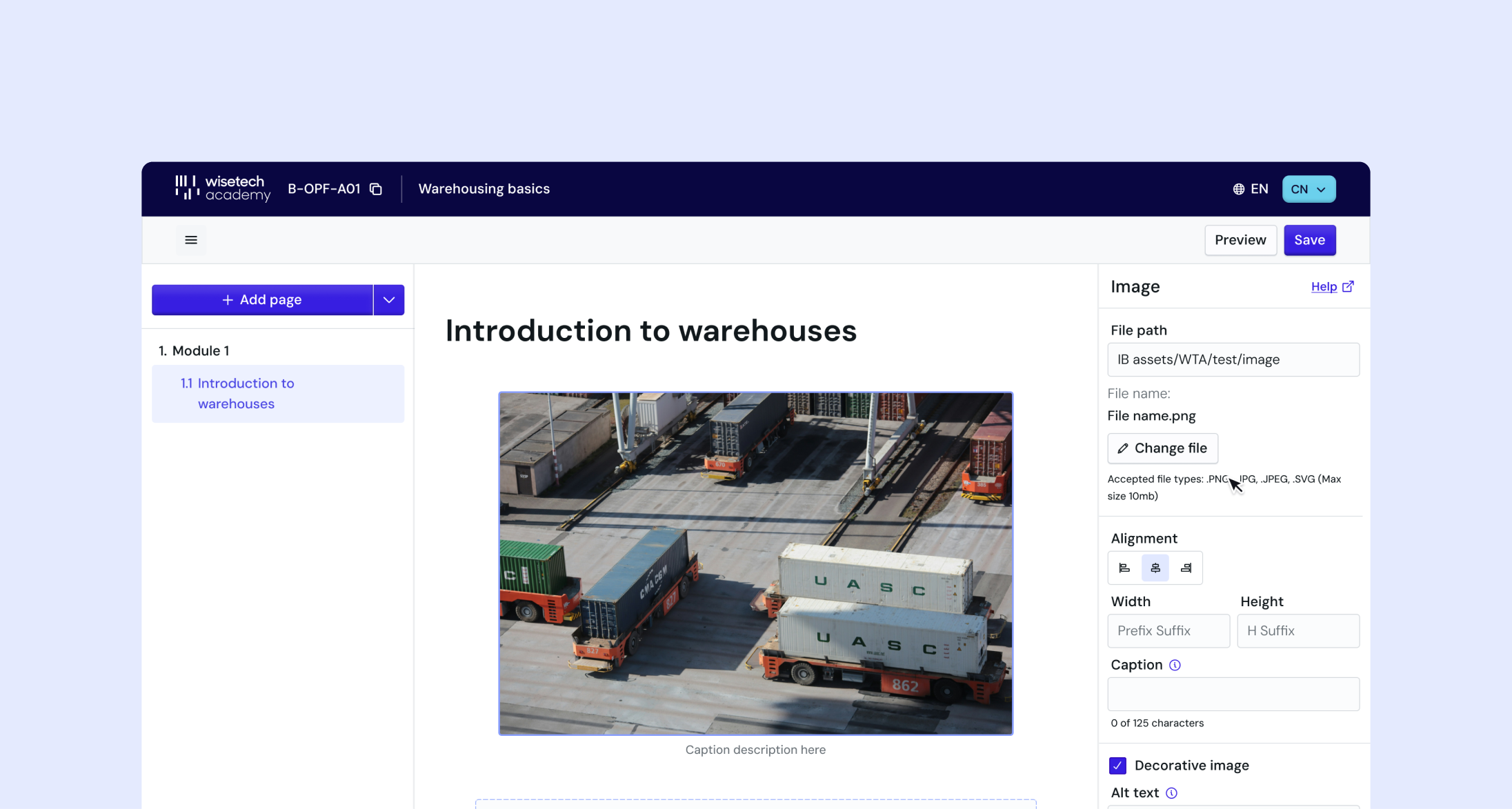Click the wisetech academy logo
Screen dimensions: 1512x809
click(x=223, y=188)
